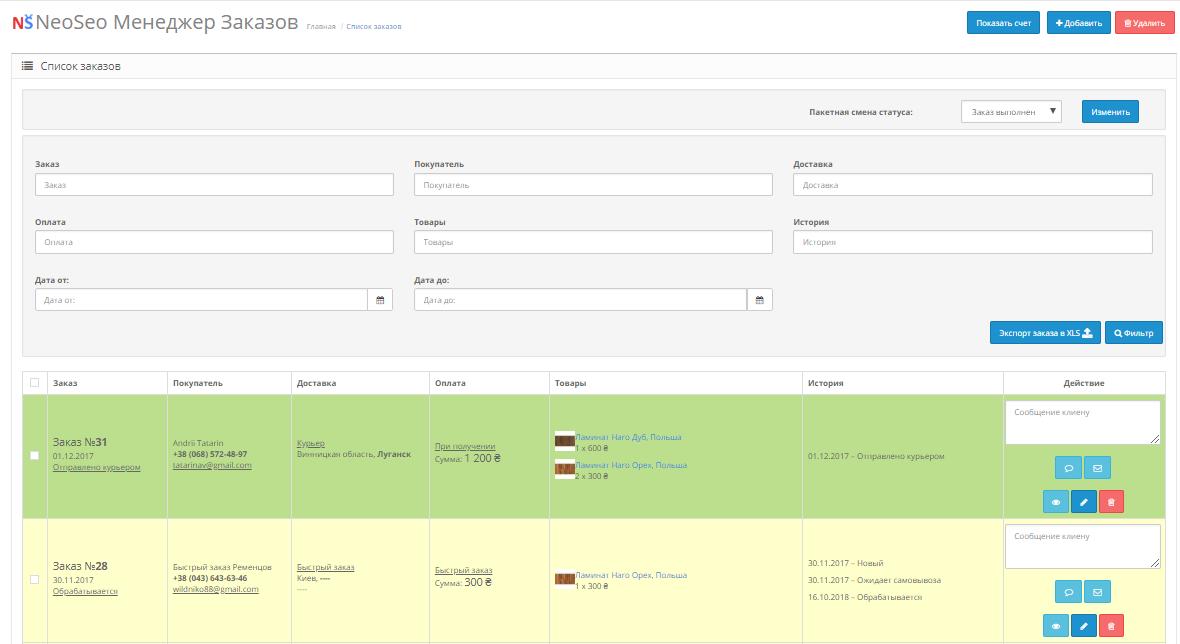Open the batch status dropdown Заказ выполнен
This screenshot has width=1180, height=644.
pos(1010,112)
